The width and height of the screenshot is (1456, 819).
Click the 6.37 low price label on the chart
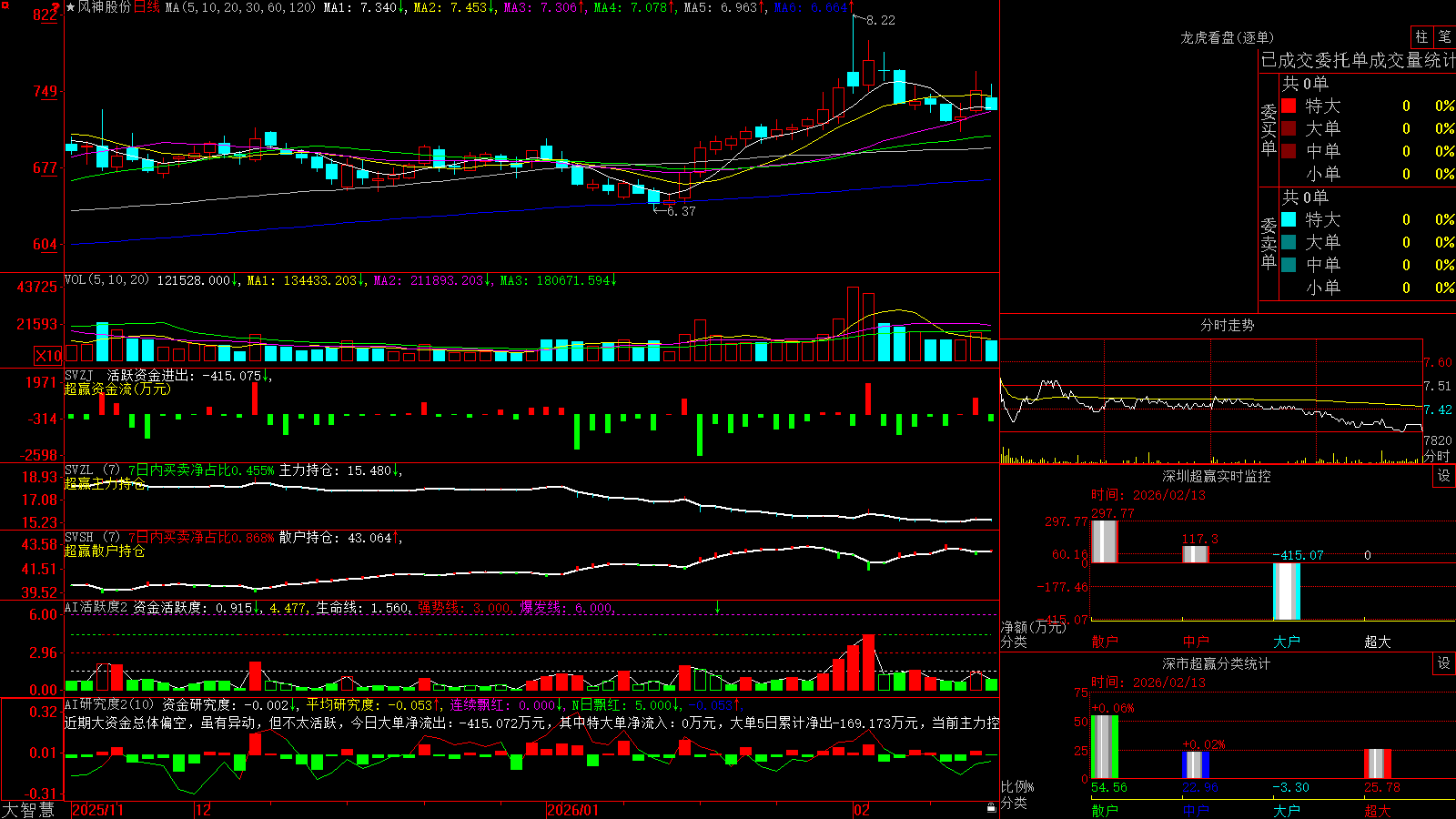681,211
